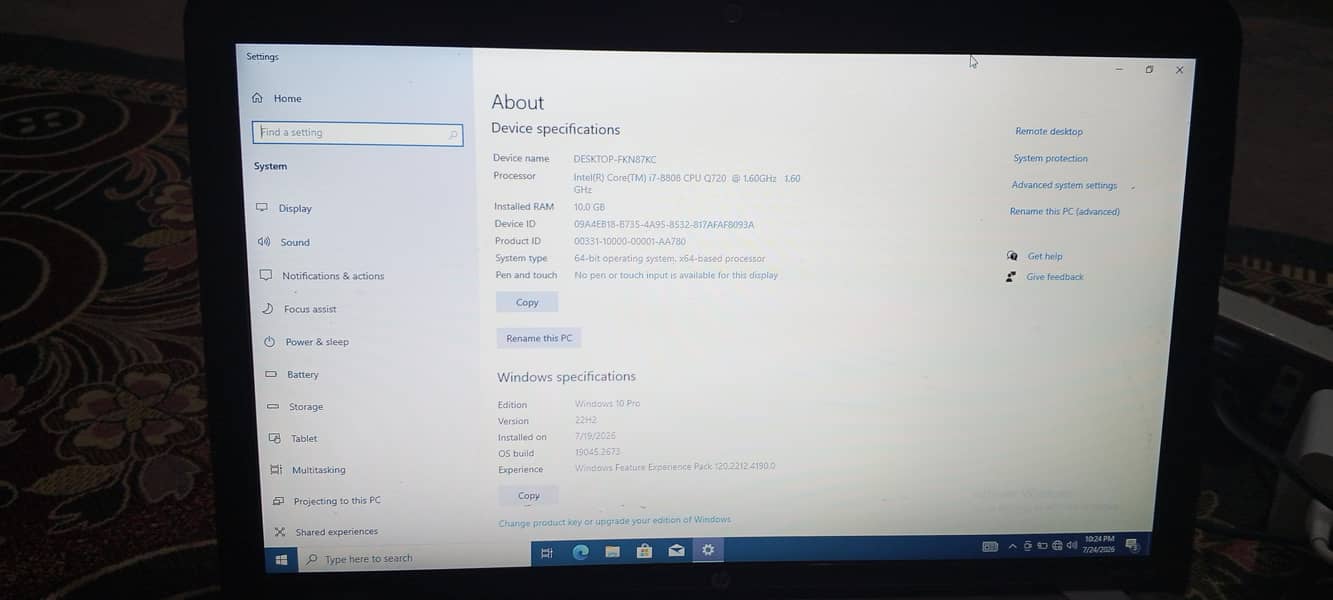Select the Product ID 00331-10000-00001-AA780 value
Image resolution: width=1333 pixels, height=600 pixels.
point(630,241)
